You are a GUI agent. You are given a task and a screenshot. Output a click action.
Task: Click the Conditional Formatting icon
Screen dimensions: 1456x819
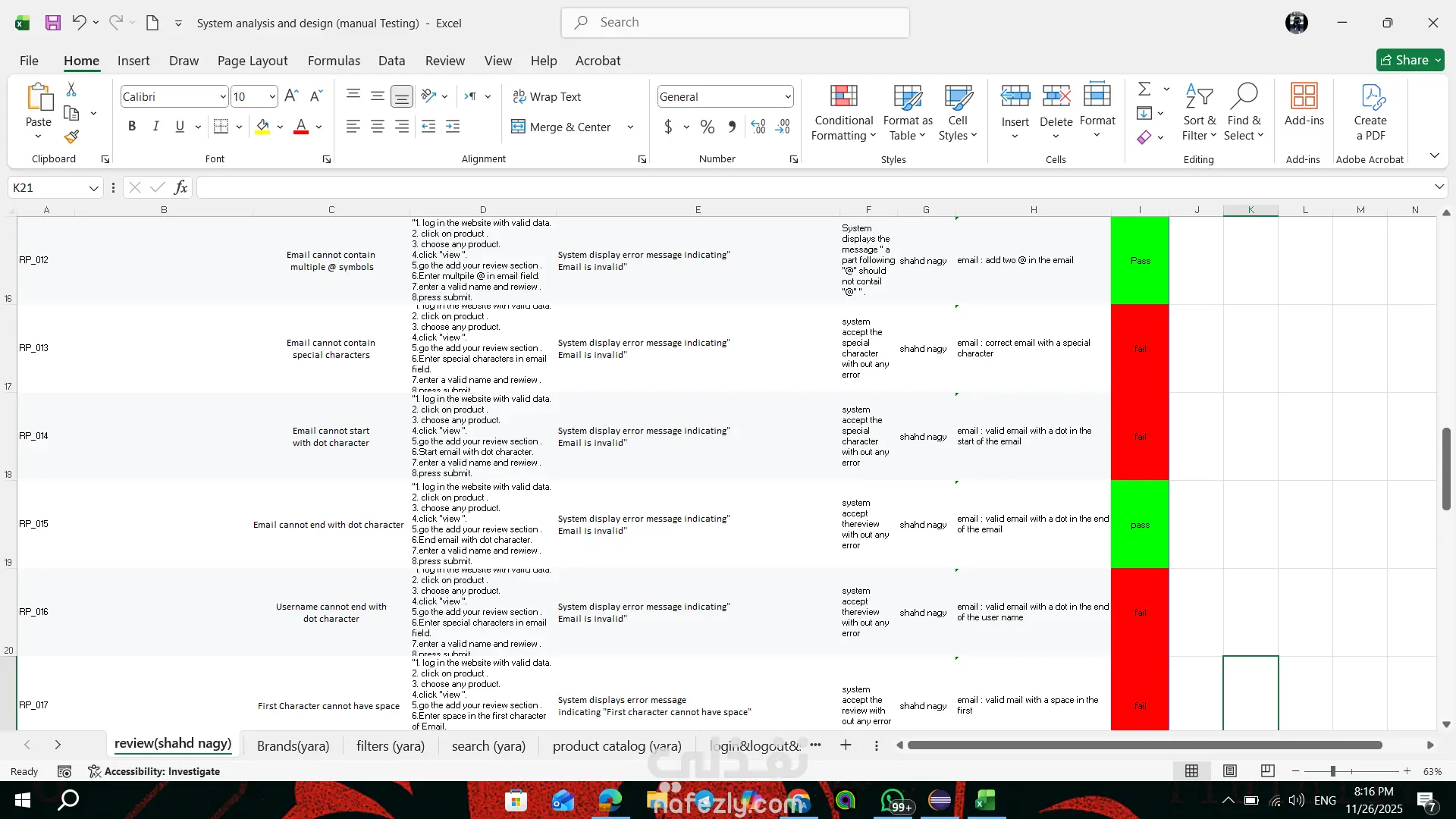(x=843, y=96)
